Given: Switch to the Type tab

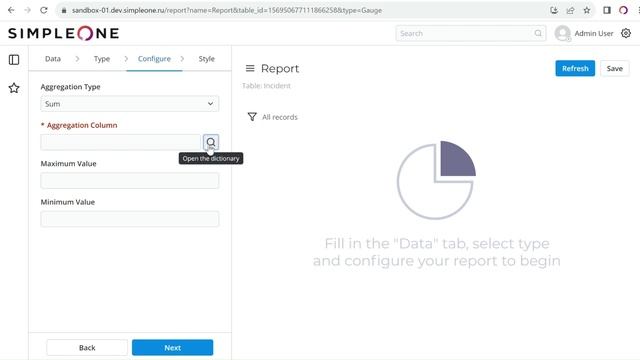Looking at the screenshot, I should [102, 59].
